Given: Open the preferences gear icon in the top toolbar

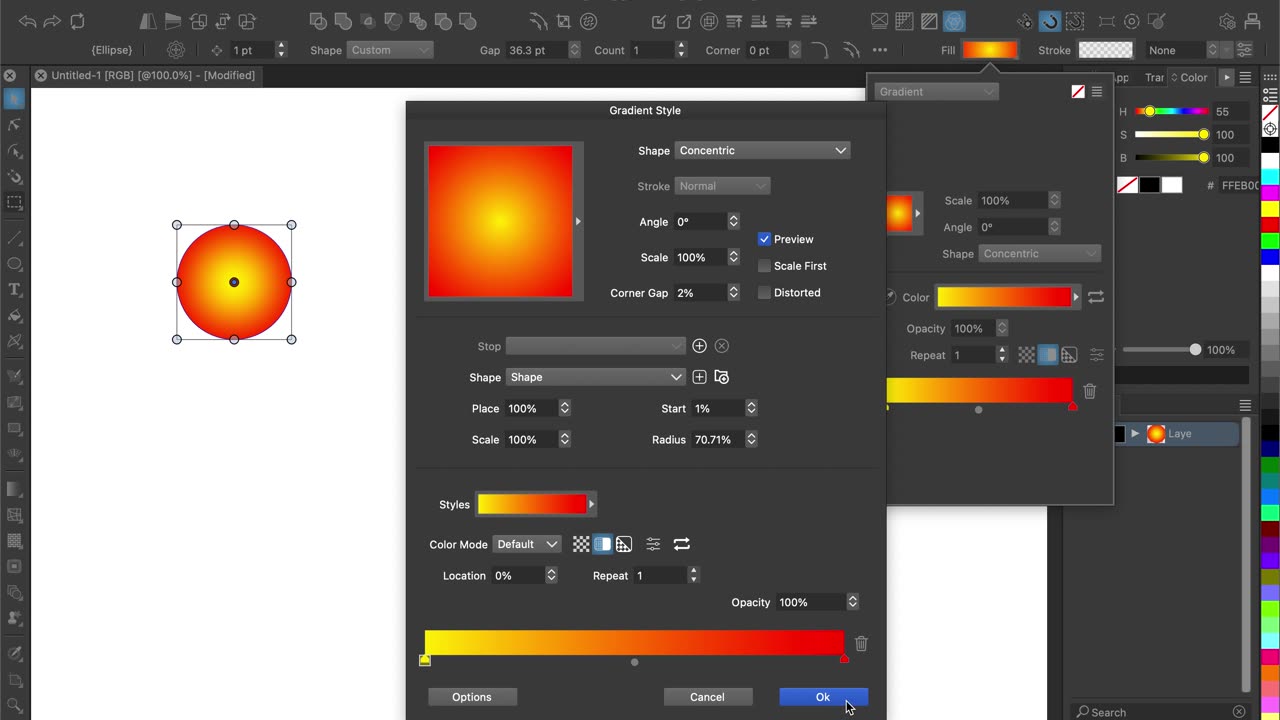Looking at the screenshot, I should tap(1227, 21).
